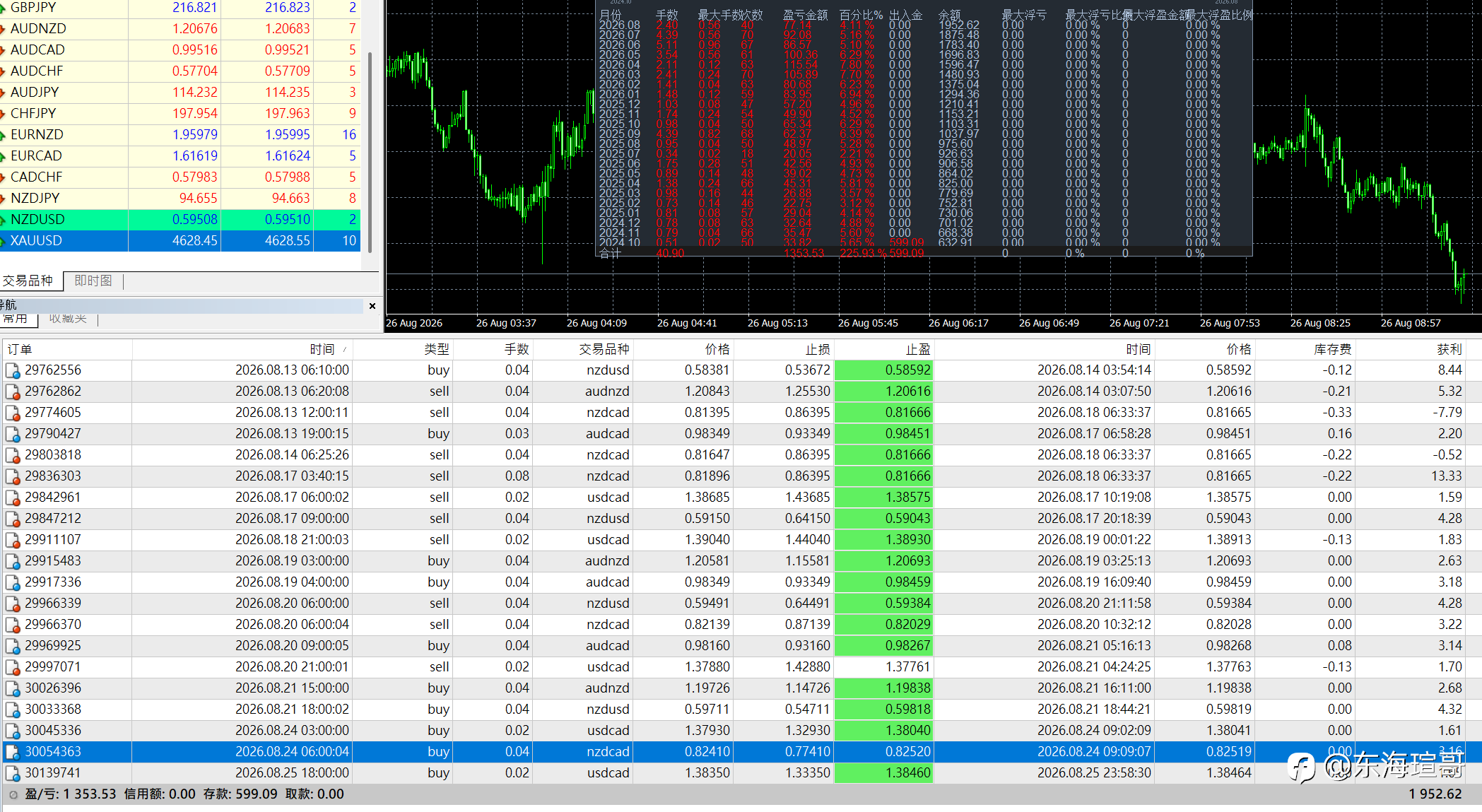Click the market watch vertical scrollbar
Image resolution: width=1482 pixels, height=812 pixels.
[370, 152]
